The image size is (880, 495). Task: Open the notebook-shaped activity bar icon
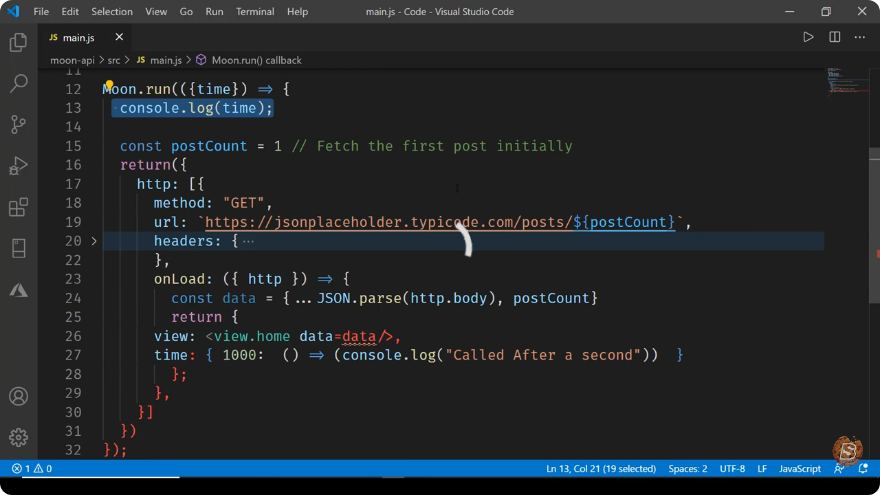click(18, 248)
